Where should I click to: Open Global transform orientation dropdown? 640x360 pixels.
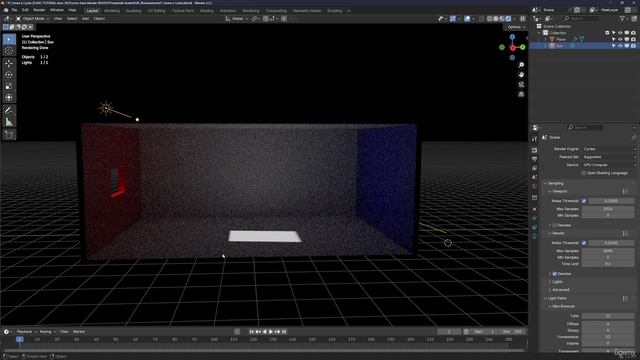[237, 19]
